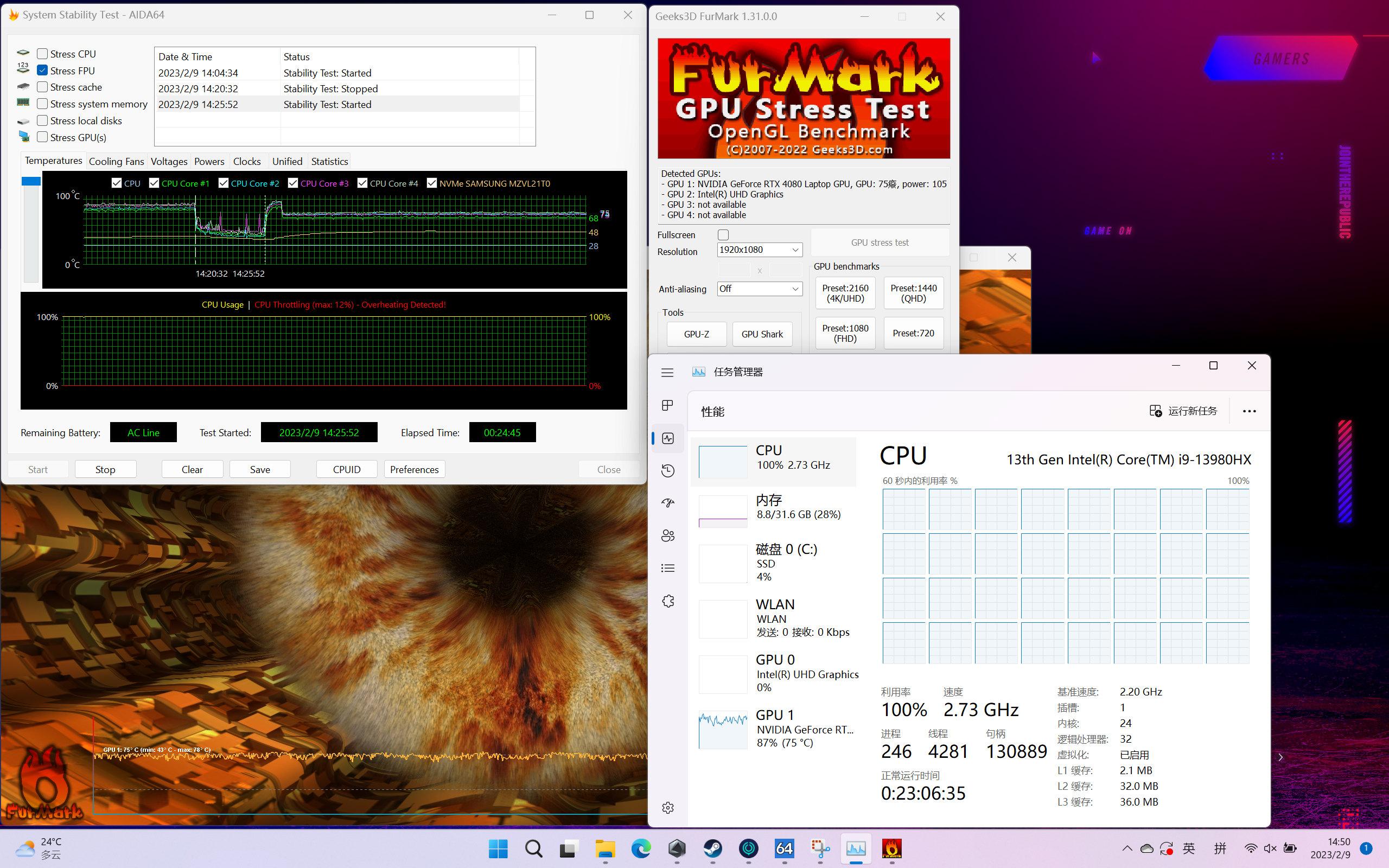Uncheck Stress FPU option

(x=42, y=71)
